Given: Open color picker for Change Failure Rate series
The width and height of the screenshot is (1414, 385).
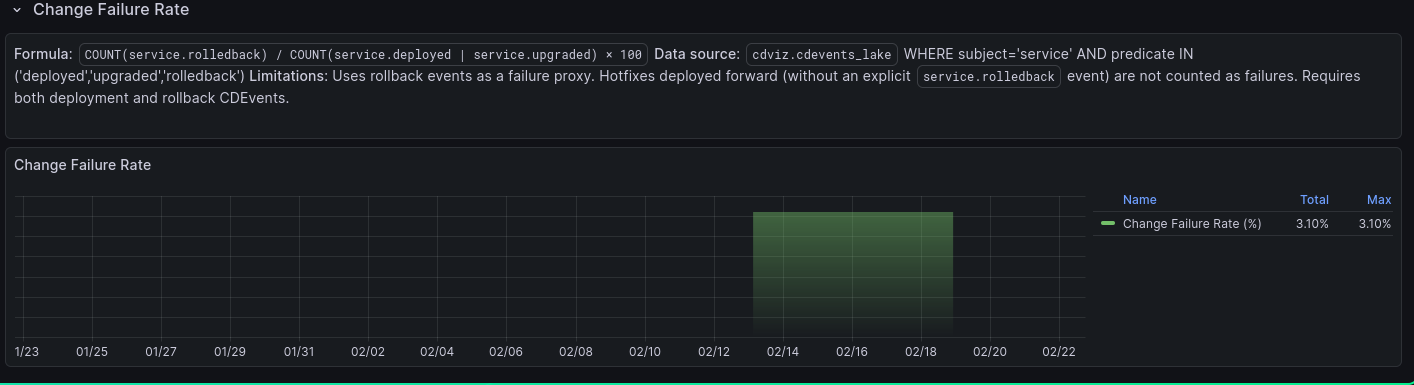Looking at the screenshot, I should [1108, 224].
